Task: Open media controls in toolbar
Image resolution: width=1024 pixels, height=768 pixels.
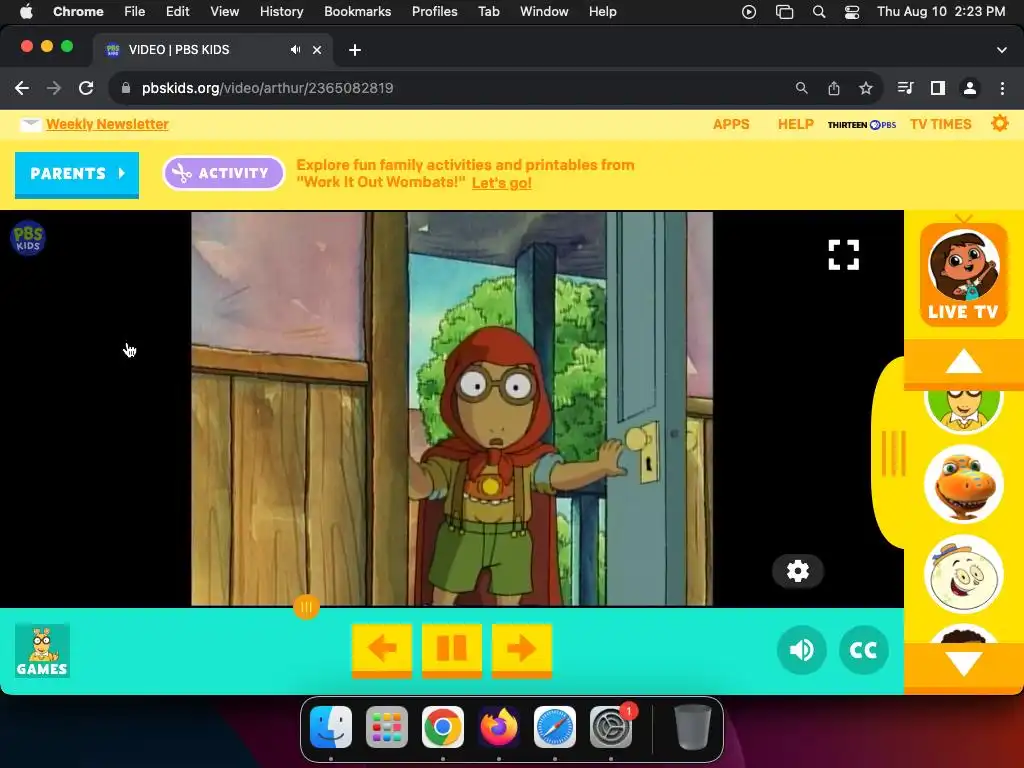Action: point(905,88)
